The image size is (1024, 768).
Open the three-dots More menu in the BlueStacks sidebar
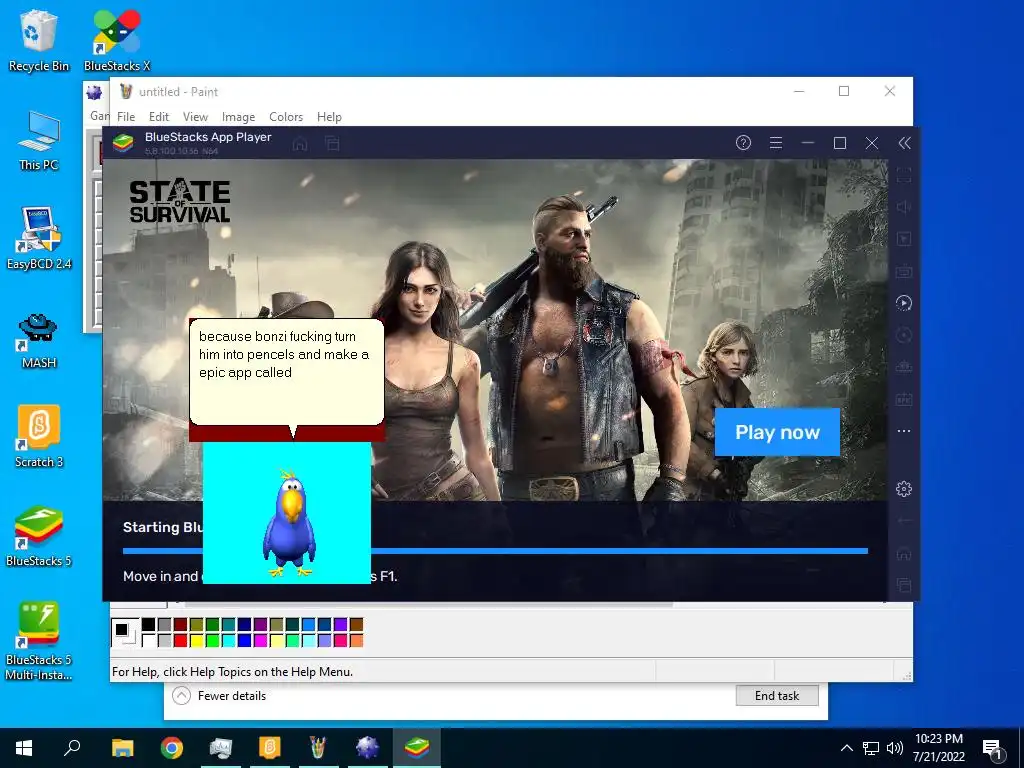click(x=904, y=431)
